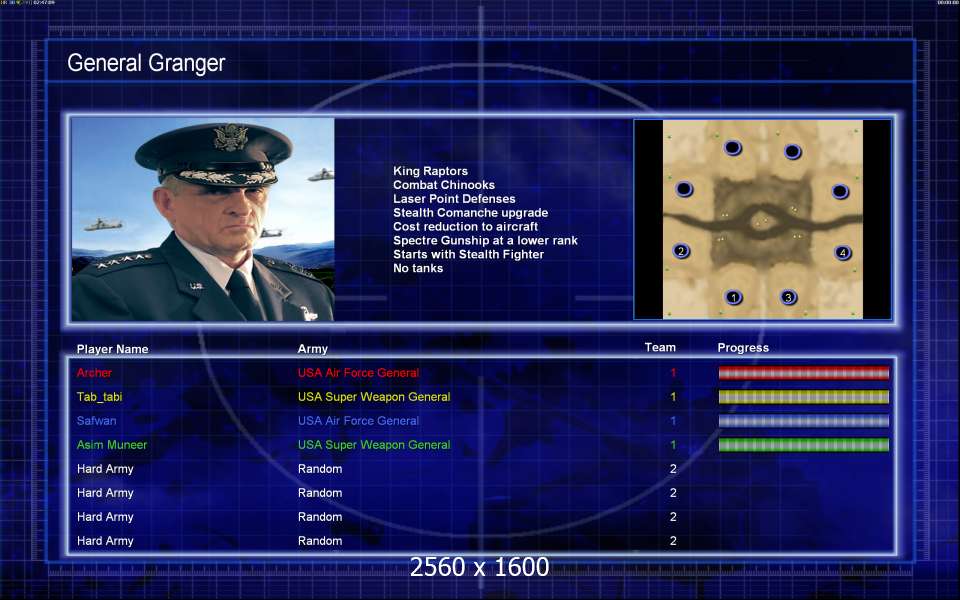Click the Team column header
The height and width of the screenshot is (600, 960).
pyautogui.click(x=660, y=347)
